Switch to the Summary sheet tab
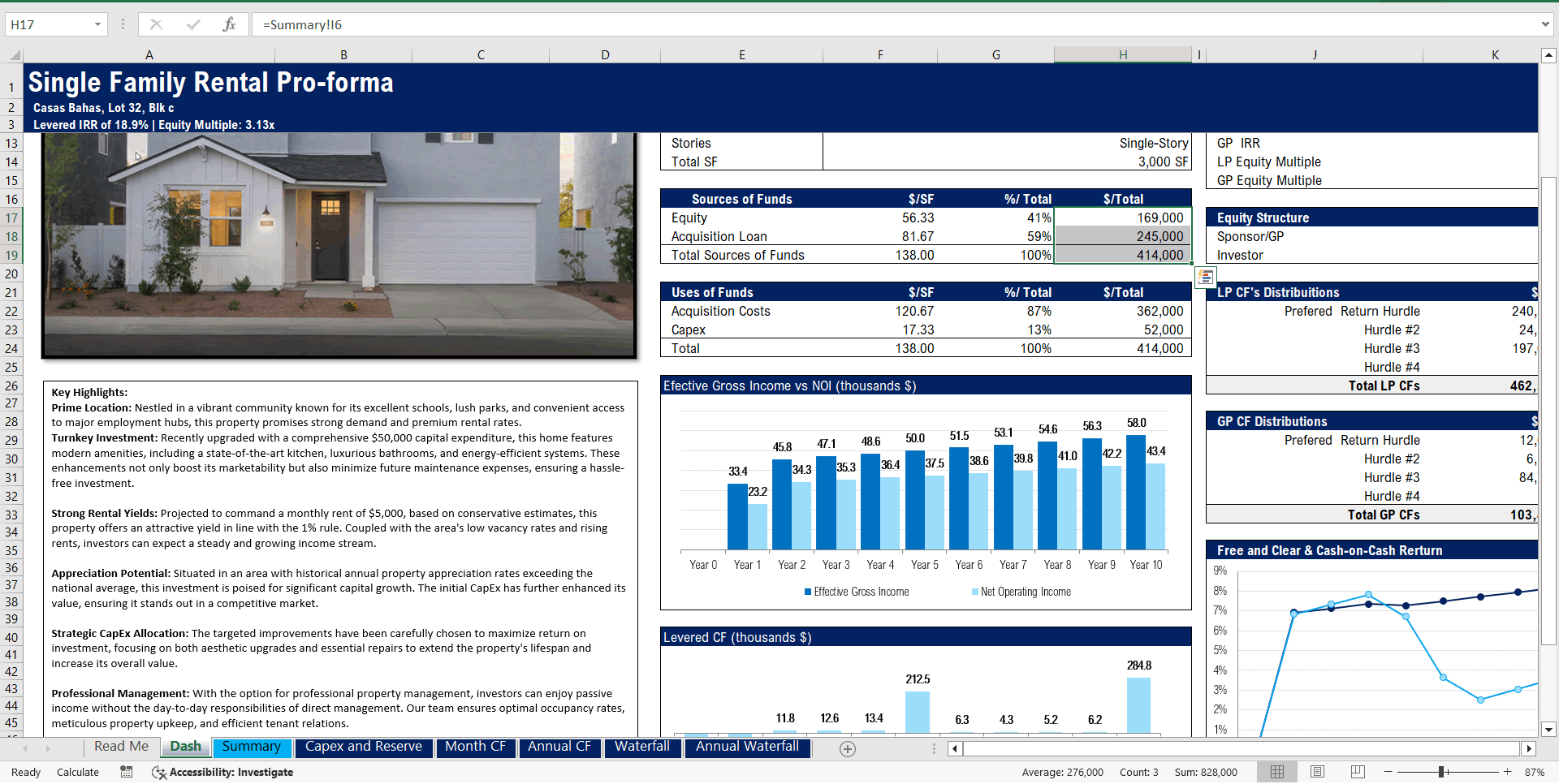This screenshot has width=1559, height=784. (x=252, y=747)
